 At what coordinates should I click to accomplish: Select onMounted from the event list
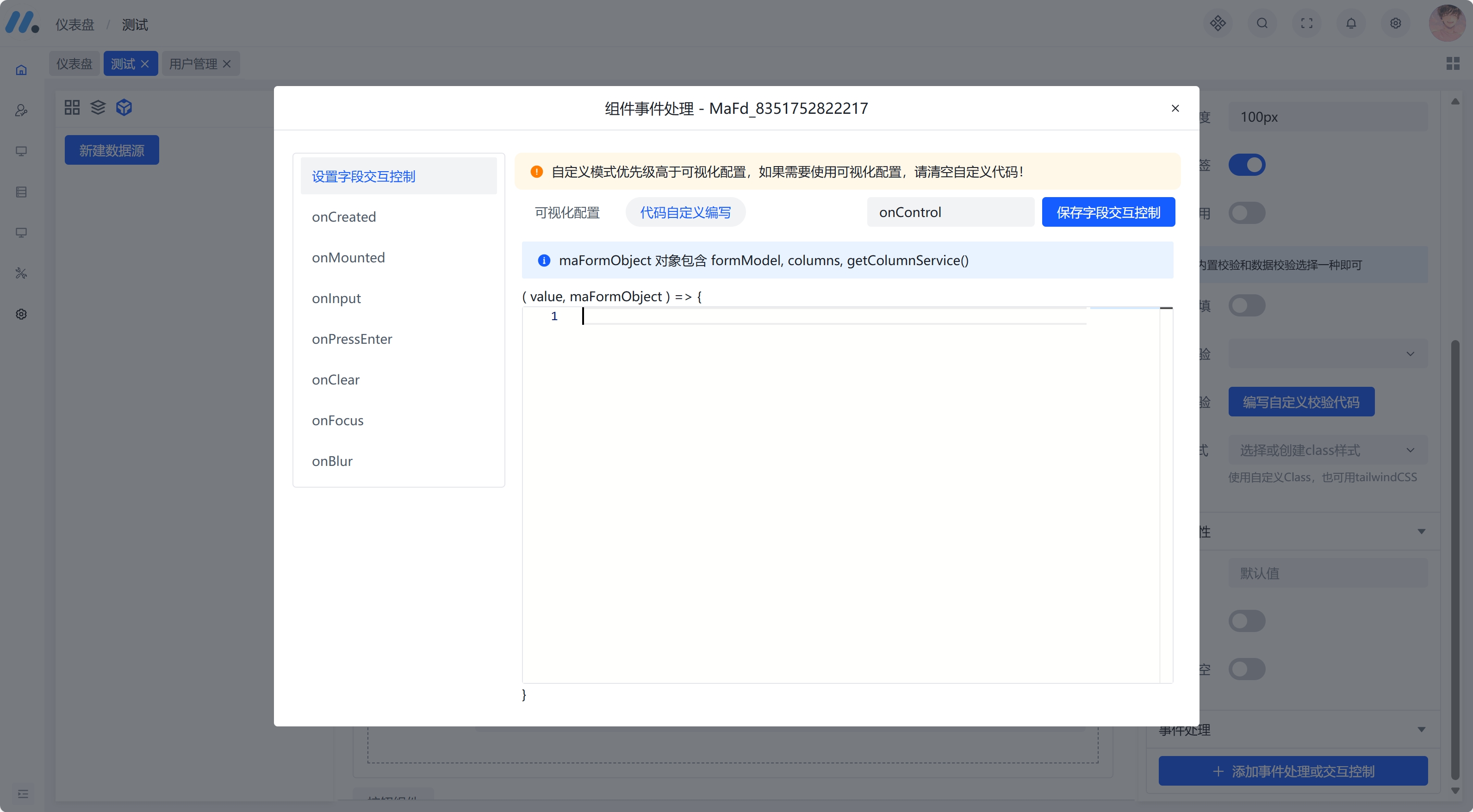point(349,257)
